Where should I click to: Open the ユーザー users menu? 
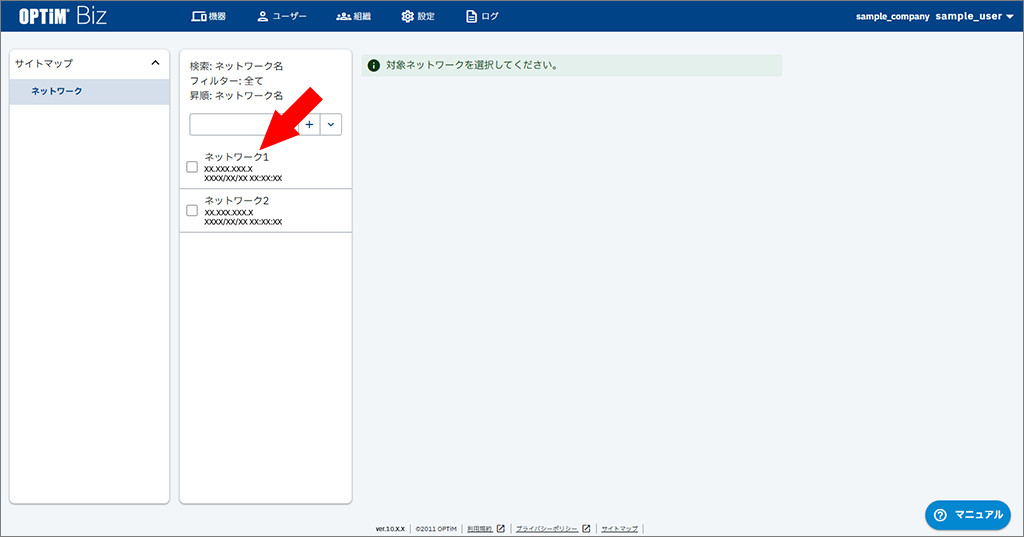point(281,16)
